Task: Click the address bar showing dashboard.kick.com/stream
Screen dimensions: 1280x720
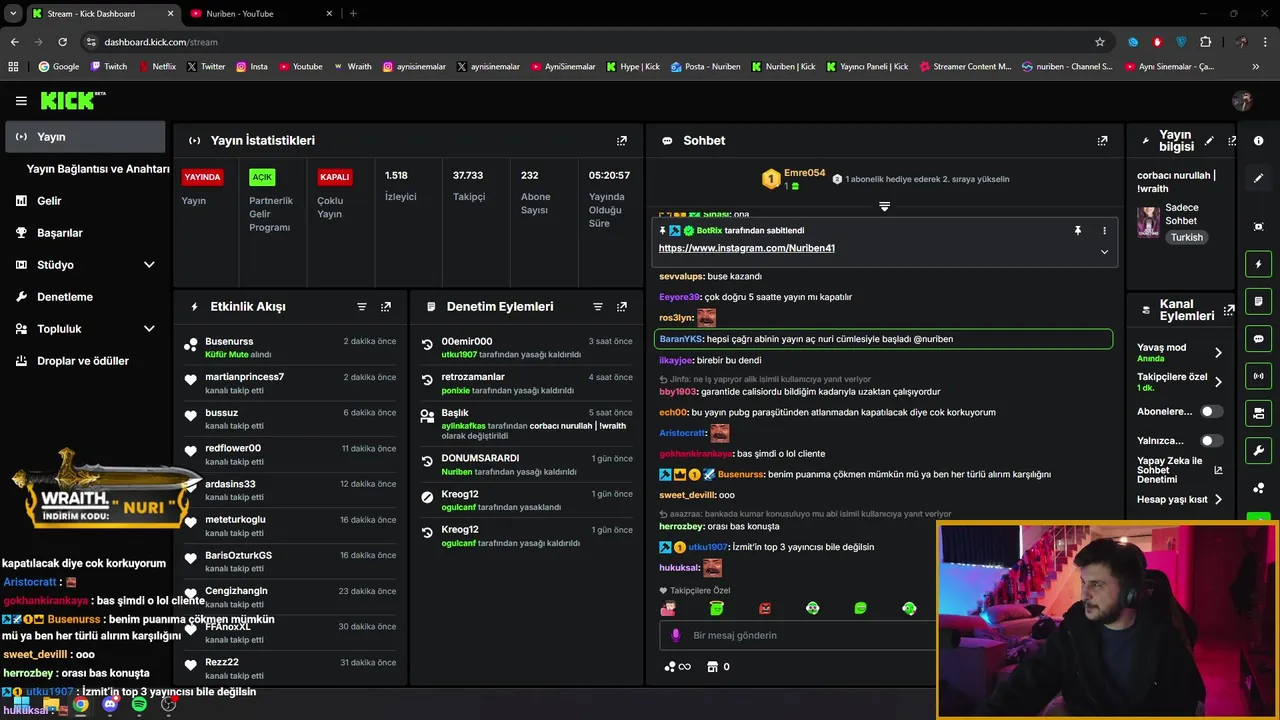Action: [x=590, y=42]
